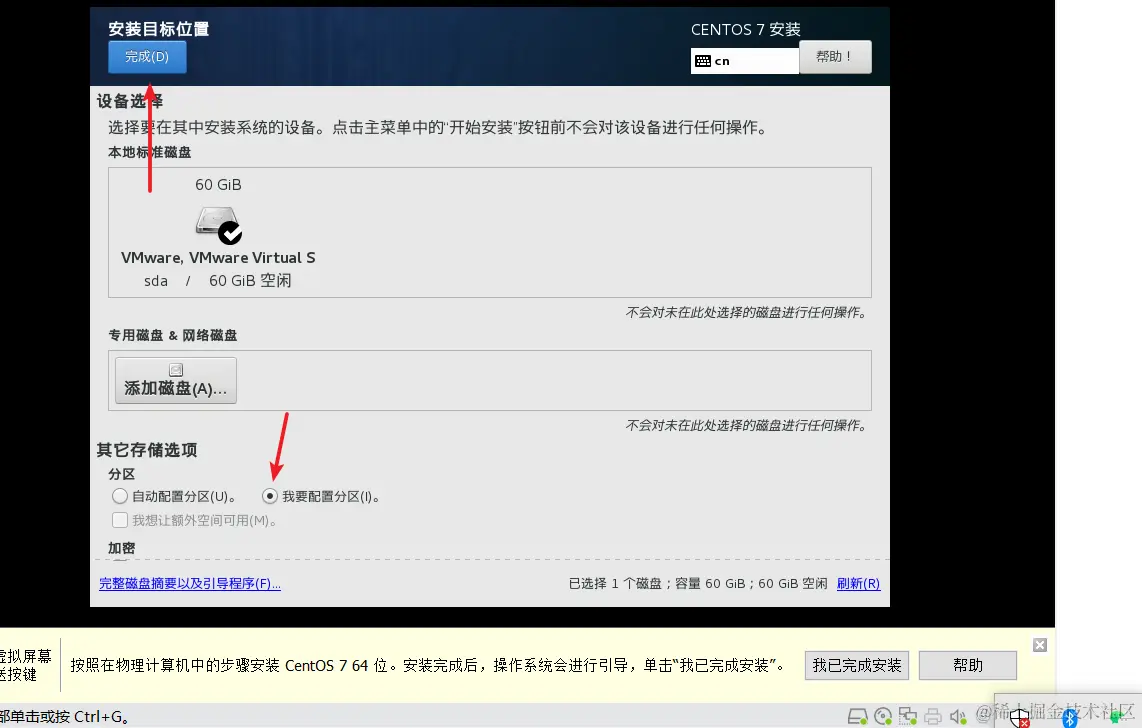Click the sda / 60 GiB 空闲 text
The width and height of the screenshot is (1142, 728).
[x=217, y=281]
